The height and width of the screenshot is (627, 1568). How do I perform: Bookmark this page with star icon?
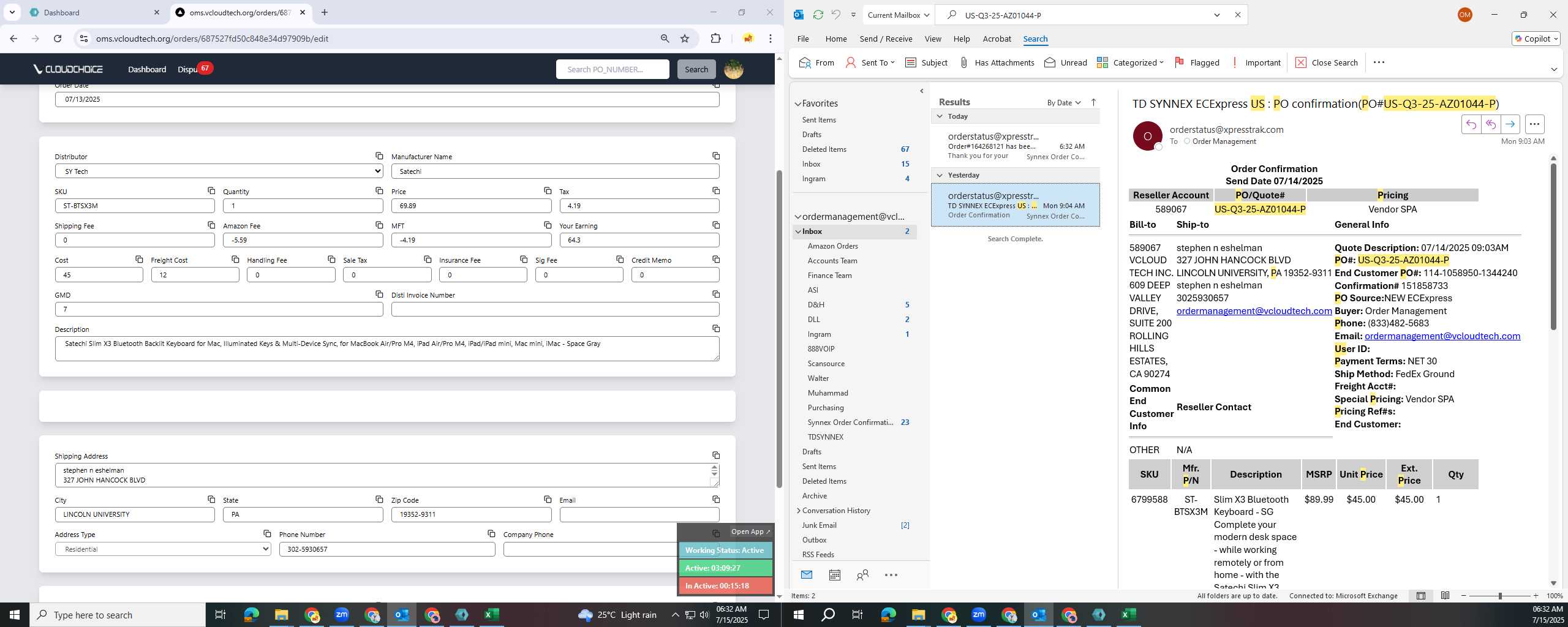click(x=685, y=39)
